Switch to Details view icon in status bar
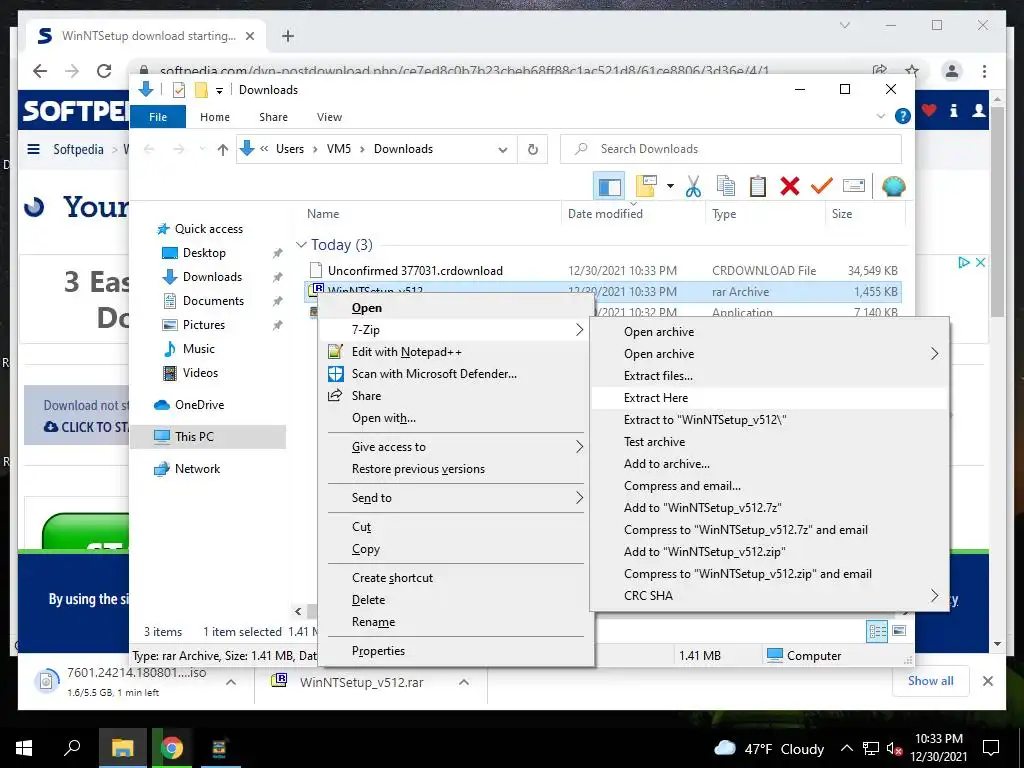The width and height of the screenshot is (1024, 768). tap(877, 631)
